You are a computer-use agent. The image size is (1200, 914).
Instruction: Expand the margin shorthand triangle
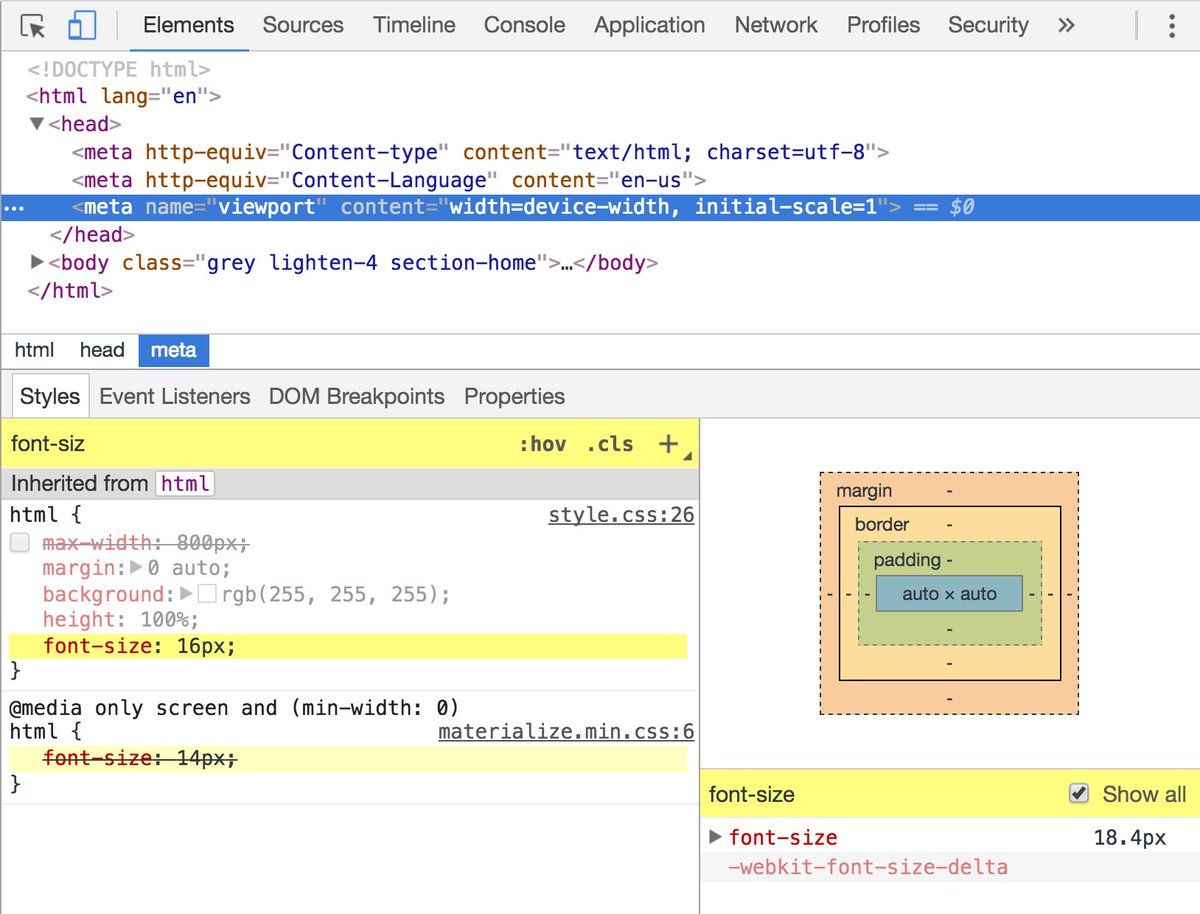pos(137,568)
